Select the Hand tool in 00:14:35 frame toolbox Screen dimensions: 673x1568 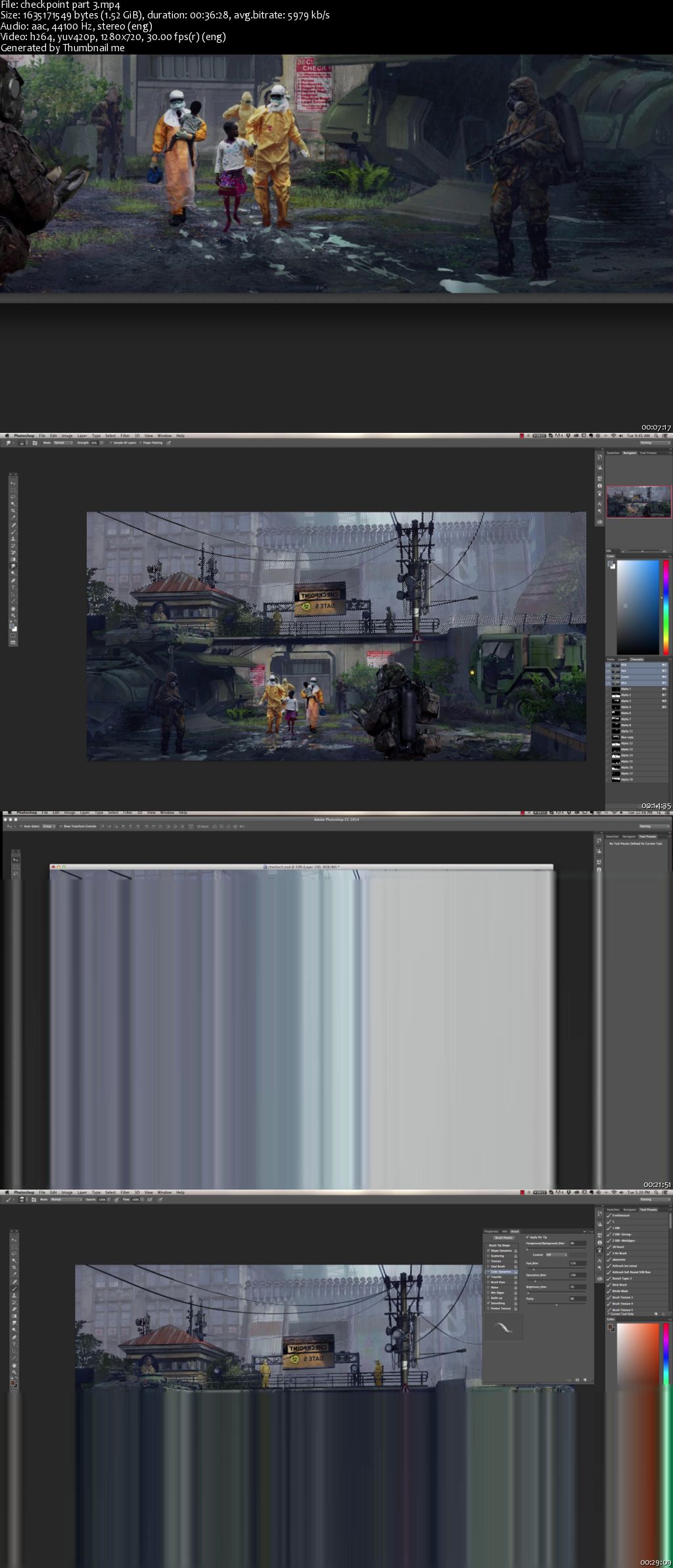(x=13, y=608)
